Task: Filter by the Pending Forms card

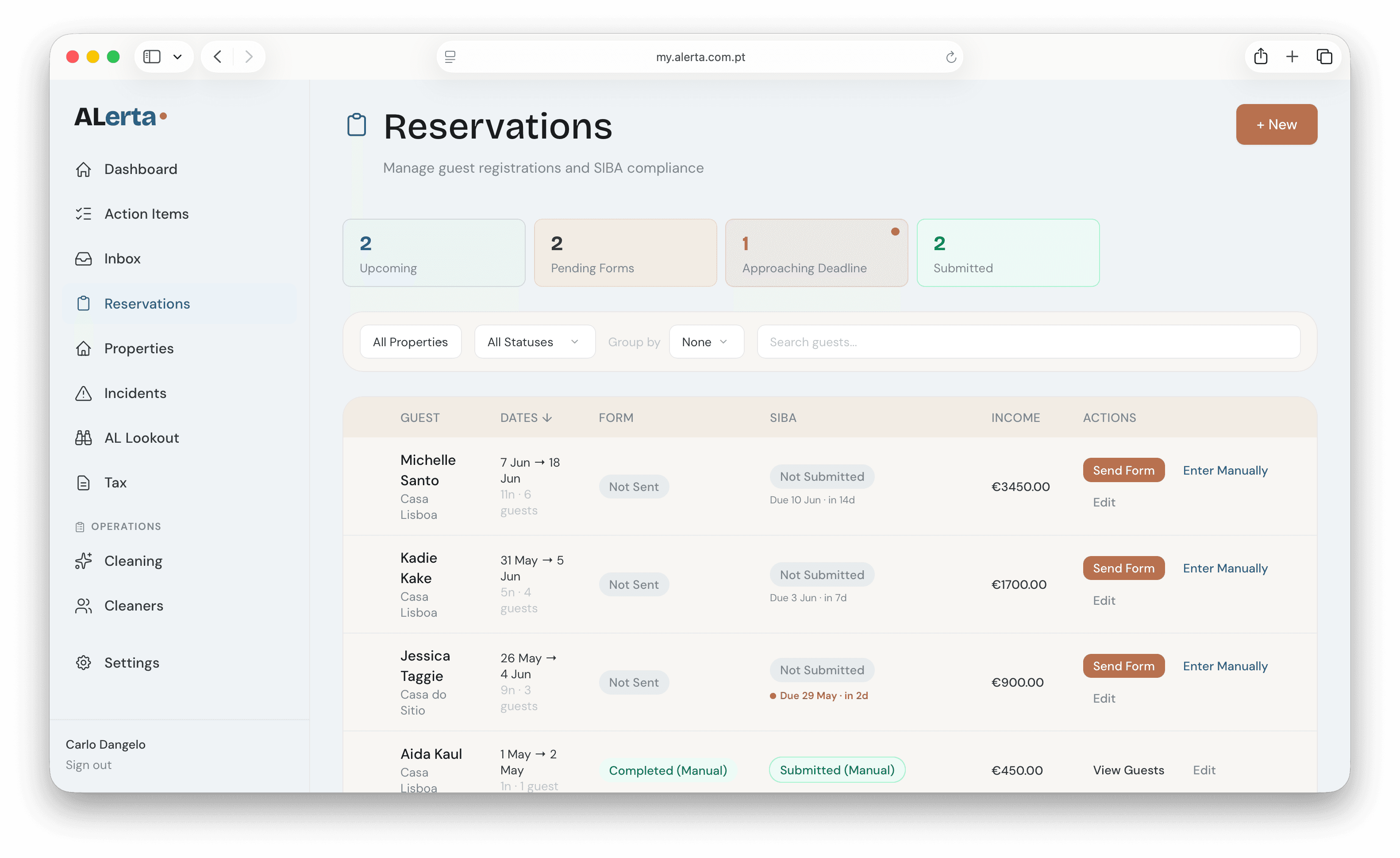Action: [x=625, y=253]
